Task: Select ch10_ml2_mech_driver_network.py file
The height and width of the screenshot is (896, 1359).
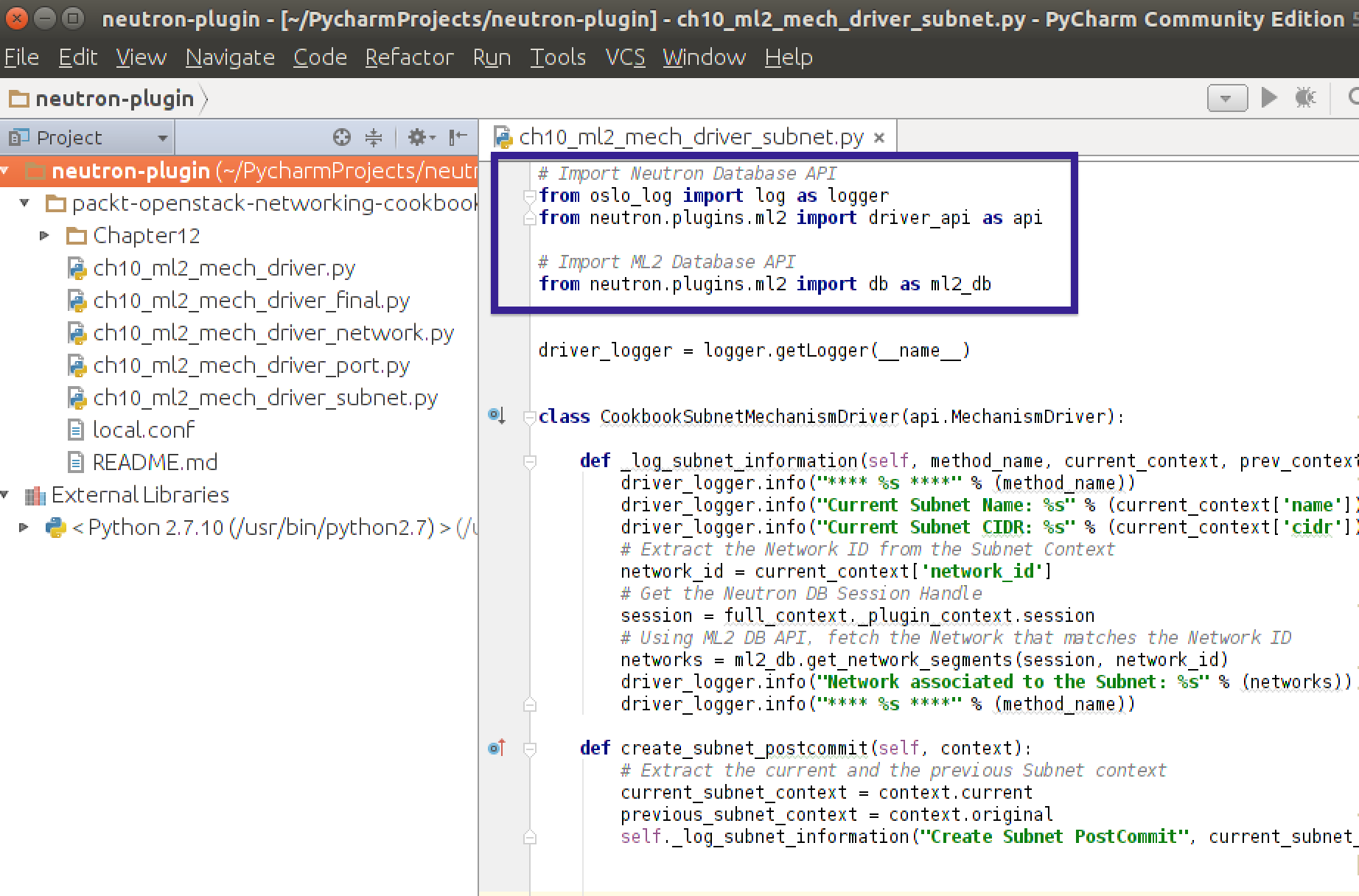Action: tap(273, 332)
